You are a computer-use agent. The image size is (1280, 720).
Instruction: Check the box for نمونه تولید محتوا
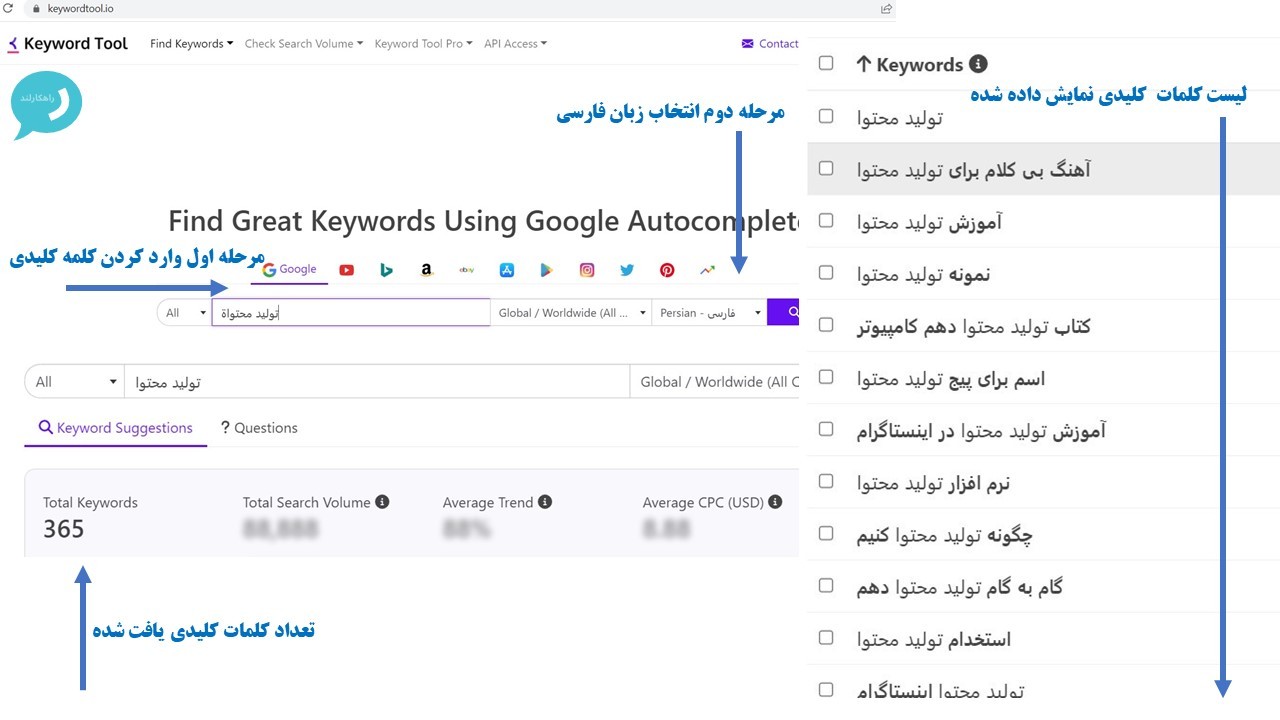pyautogui.click(x=826, y=272)
